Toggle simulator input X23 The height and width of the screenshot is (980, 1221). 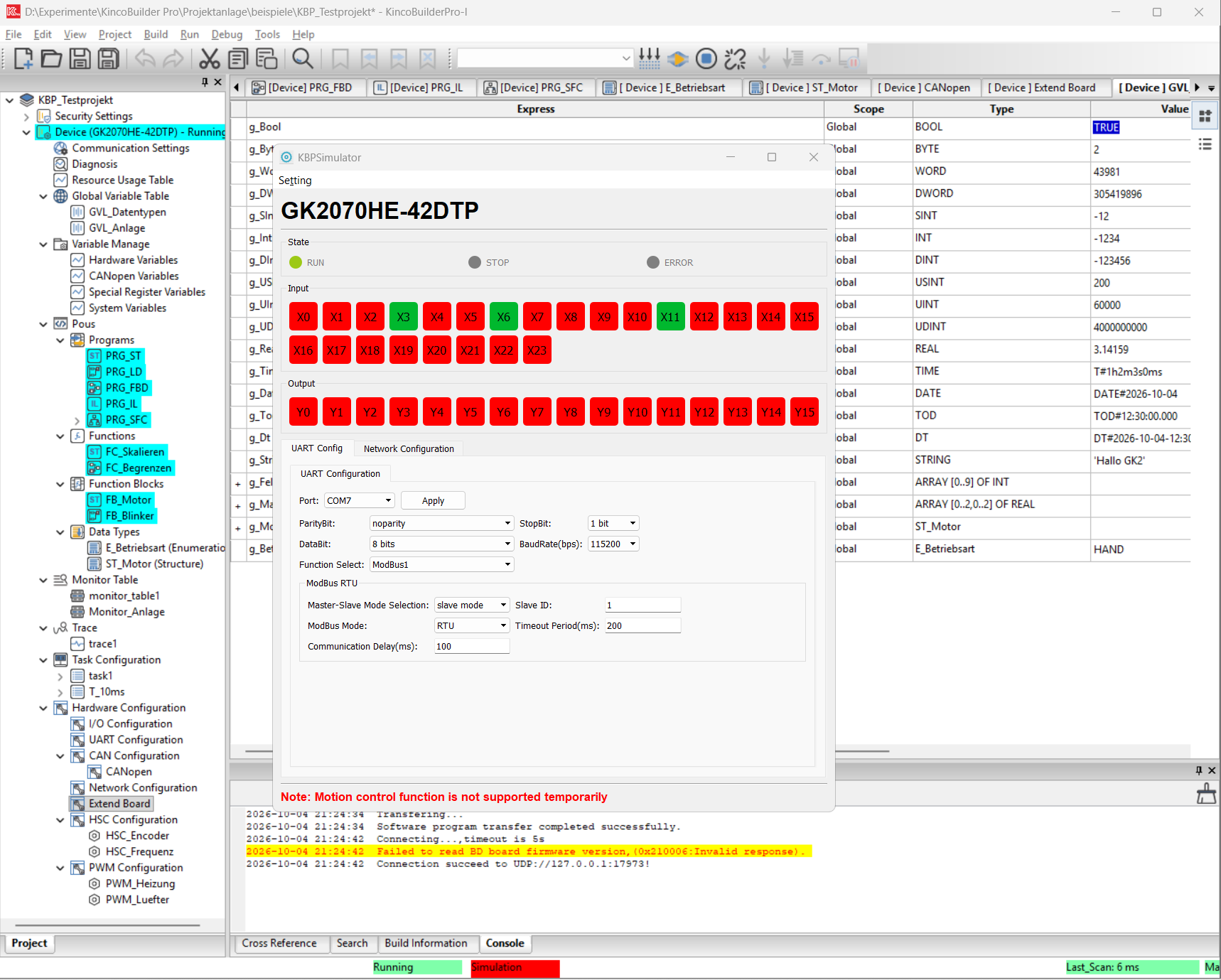537,350
